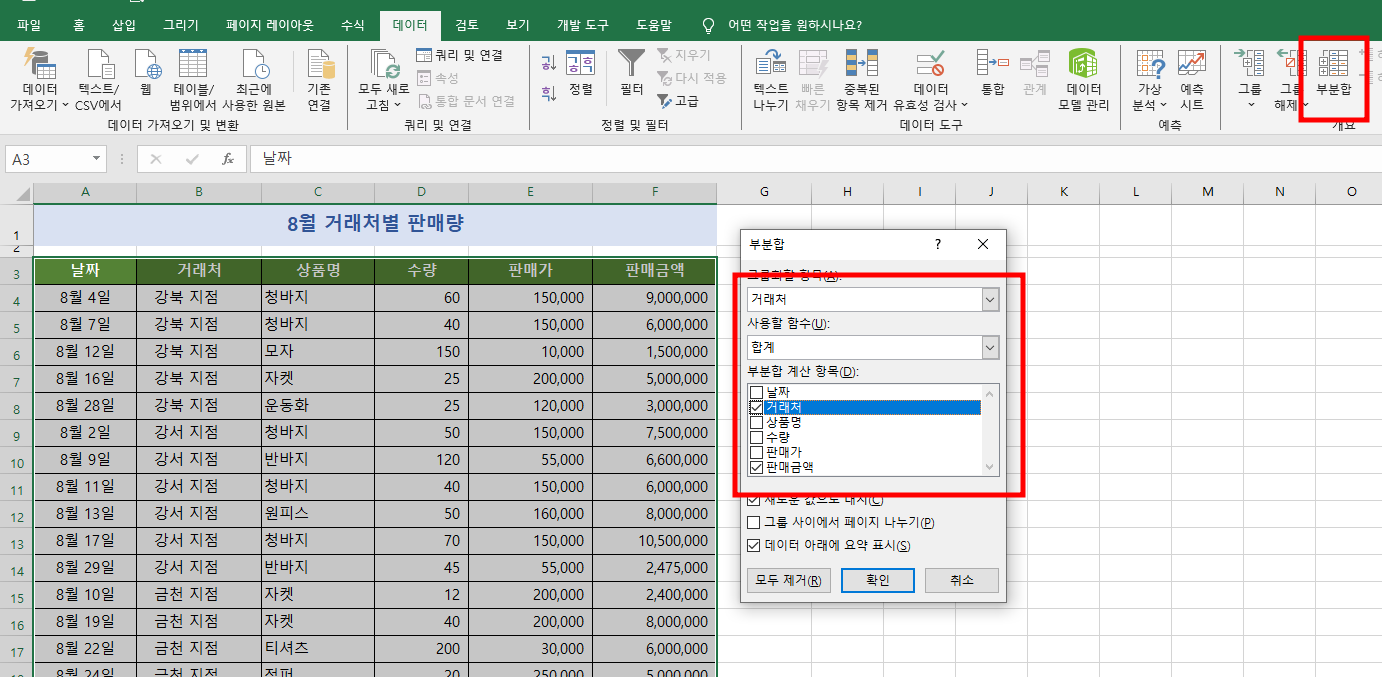Uncheck 판매금액 in subtotal items list
This screenshot has height=677, width=1382.
coord(757,467)
